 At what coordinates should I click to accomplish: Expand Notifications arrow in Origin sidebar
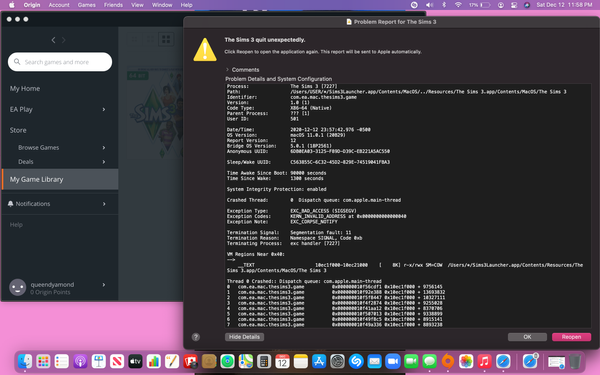click(104, 204)
